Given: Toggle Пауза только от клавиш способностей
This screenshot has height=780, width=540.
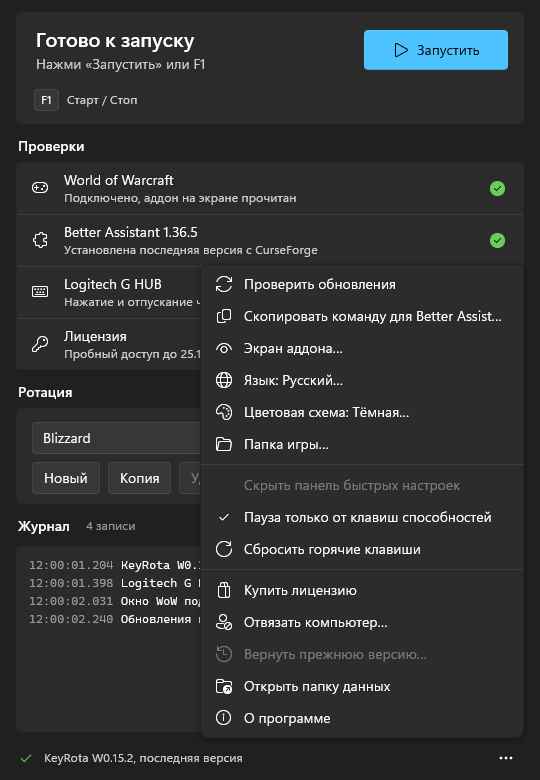Looking at the screenshot, I should pyautogui.click(x=362, y=517).
